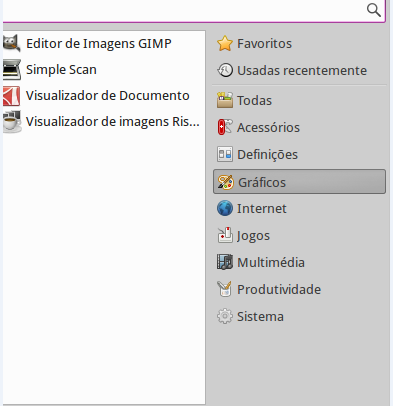Click the Internet globe icon
393x406 pixels.
point(225,208)
